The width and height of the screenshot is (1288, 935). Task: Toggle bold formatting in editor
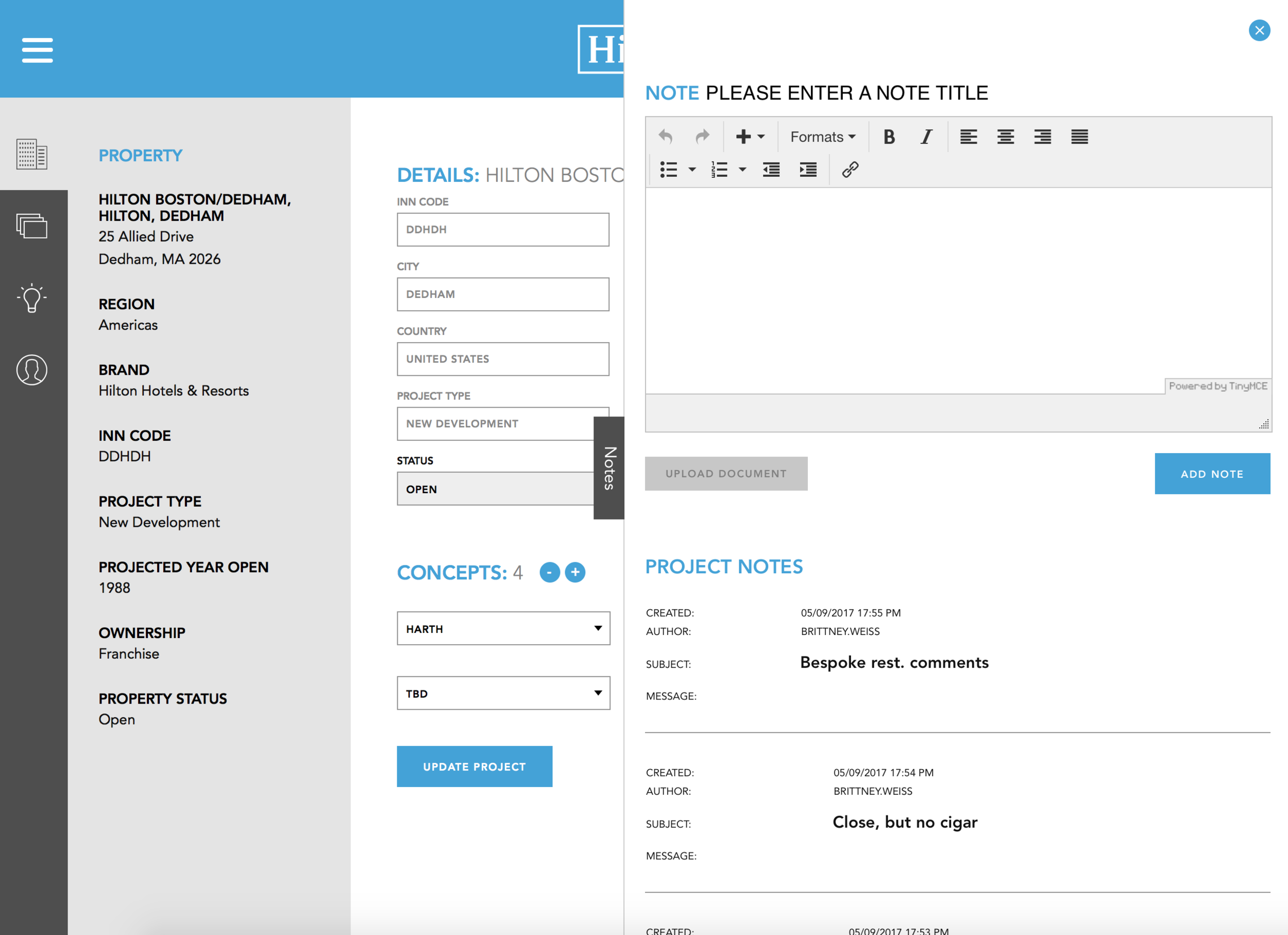(889, 137)
